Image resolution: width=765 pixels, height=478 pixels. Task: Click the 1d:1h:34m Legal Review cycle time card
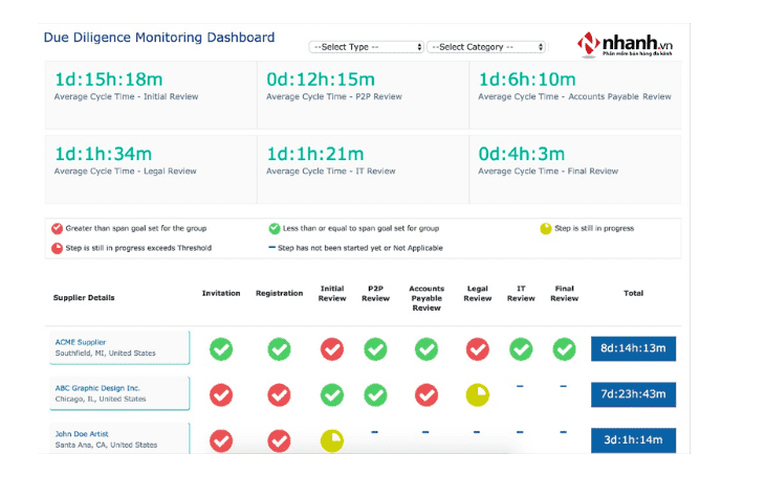pos(151,170)
